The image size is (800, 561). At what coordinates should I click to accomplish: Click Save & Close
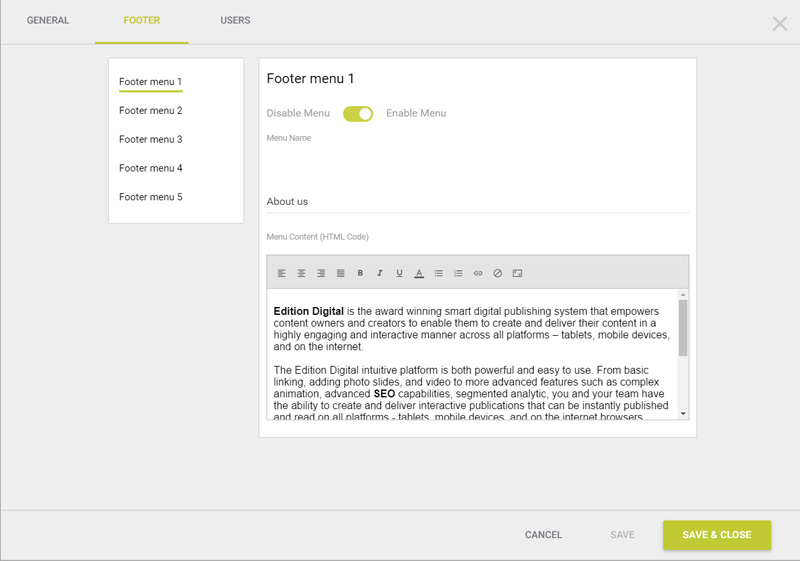717,535
